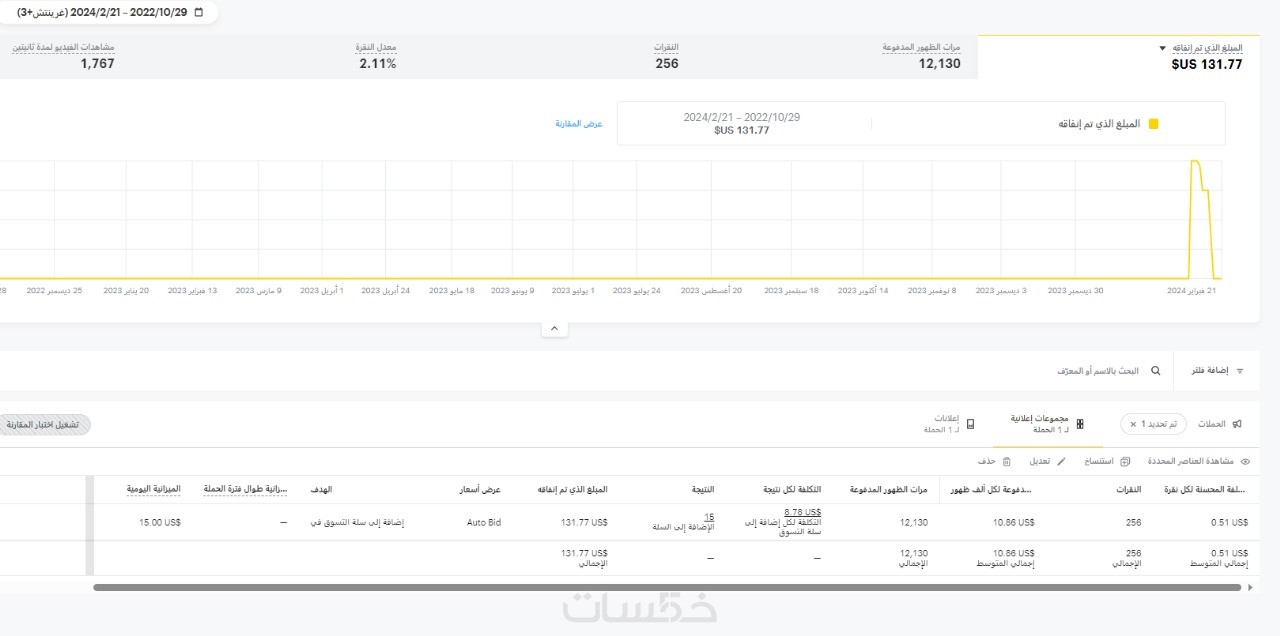Image resolution: width=1280 pixels, height=636 pixels.
Task: Open the إعلانات ads tab
Action: point(949,424)
